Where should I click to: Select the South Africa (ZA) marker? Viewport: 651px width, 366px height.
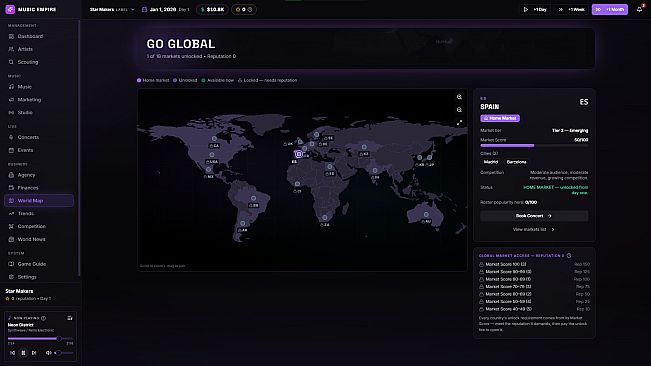coord(325,218)
